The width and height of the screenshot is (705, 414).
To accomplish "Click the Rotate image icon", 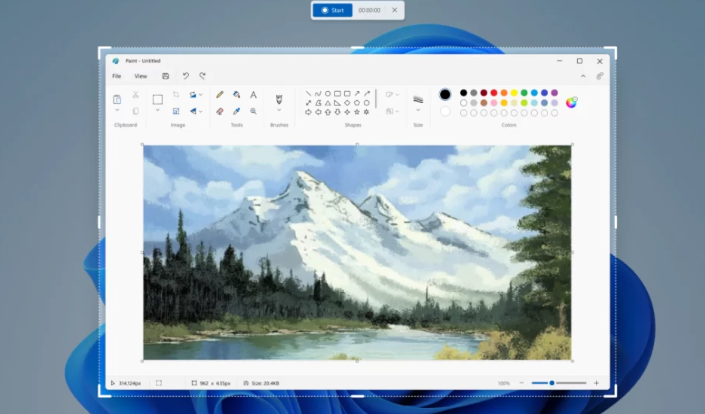I will pos(193,94).
